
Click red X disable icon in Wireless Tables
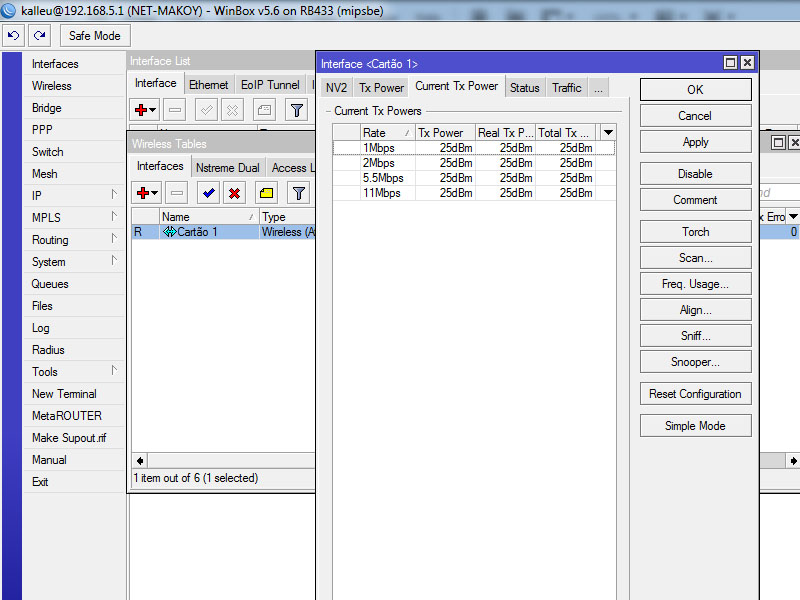(x=235, y=193)
